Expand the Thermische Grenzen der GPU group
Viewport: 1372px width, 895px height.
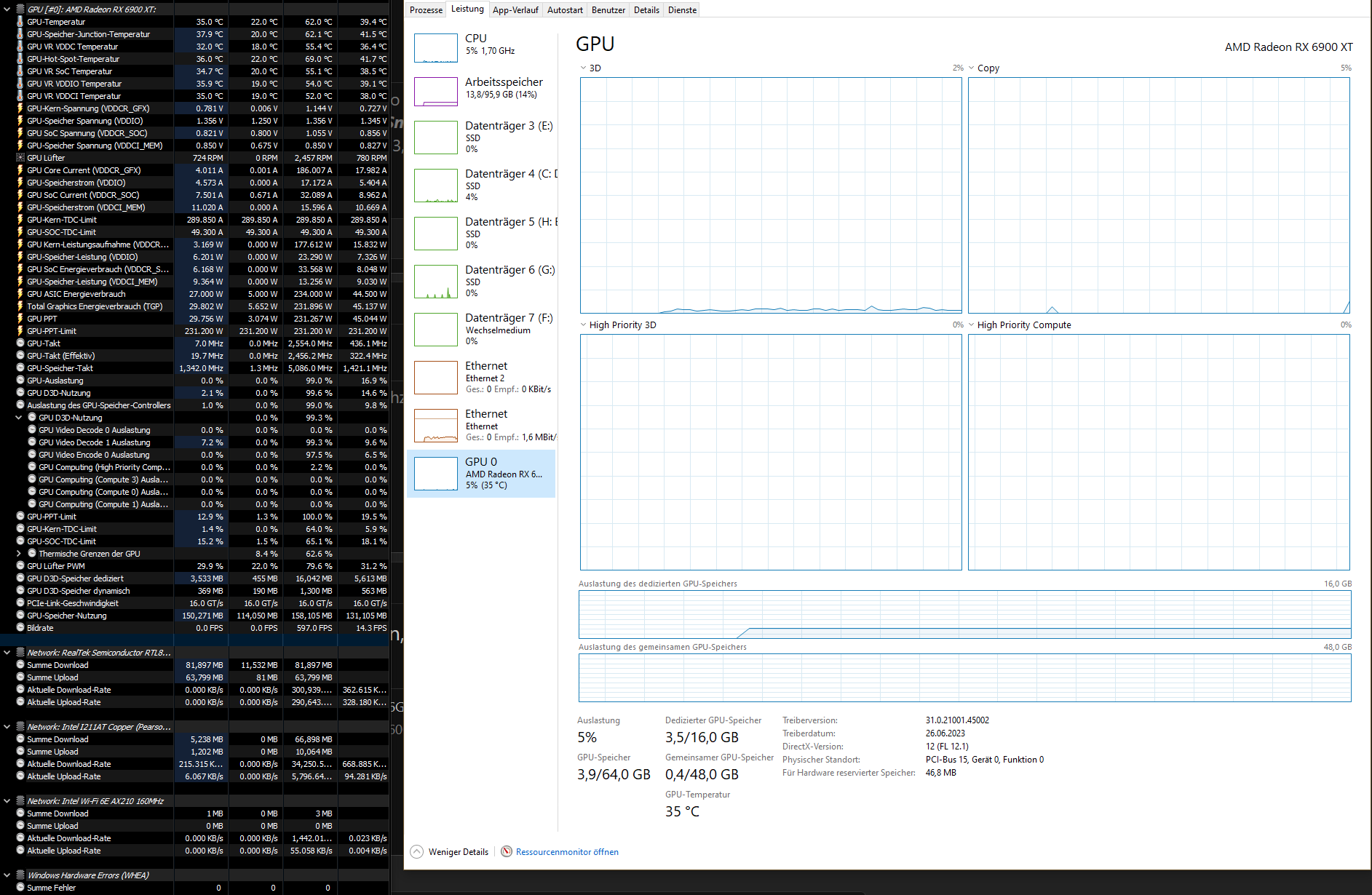coord(19,554)
